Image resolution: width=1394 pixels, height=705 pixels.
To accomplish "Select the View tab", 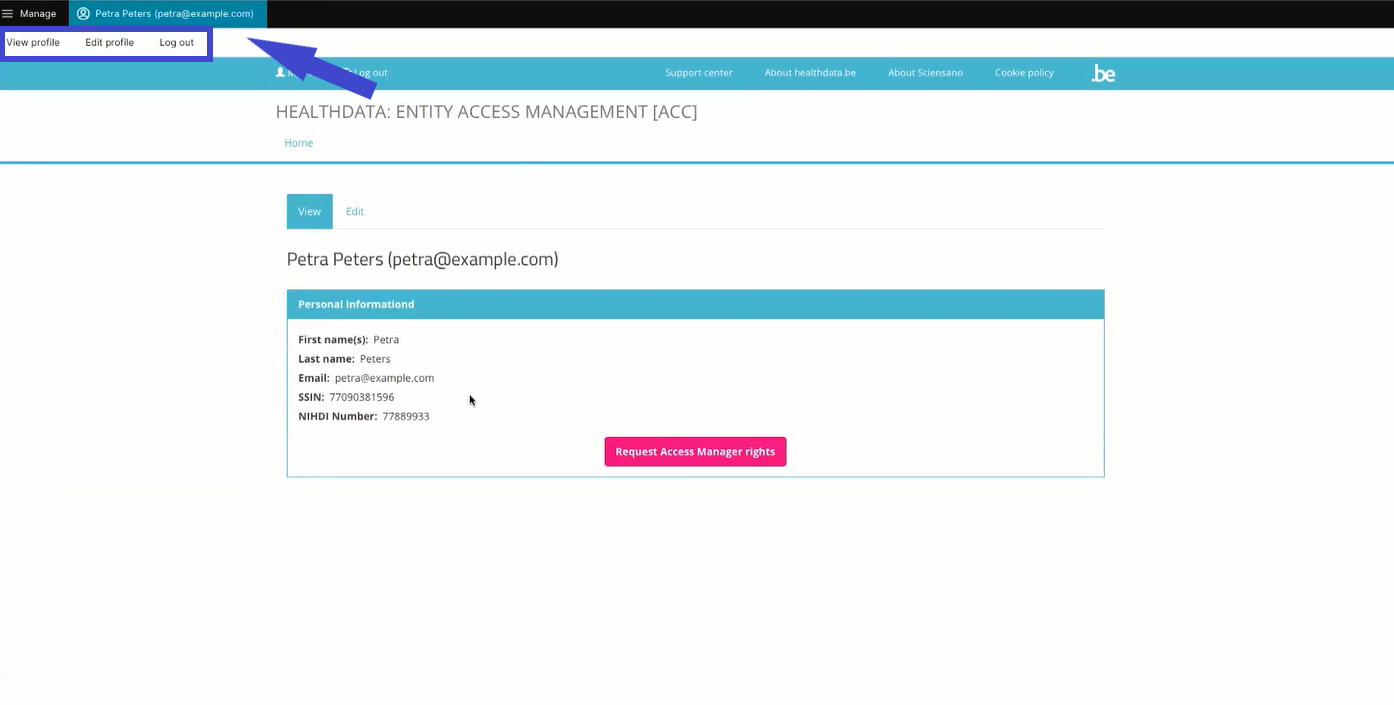I will pos(309,212).
